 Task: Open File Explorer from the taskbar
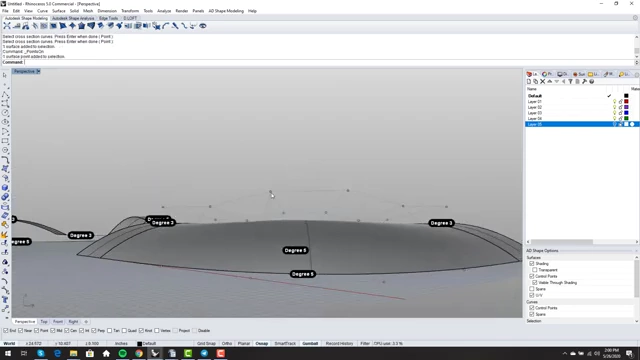[x=73, y=353]
